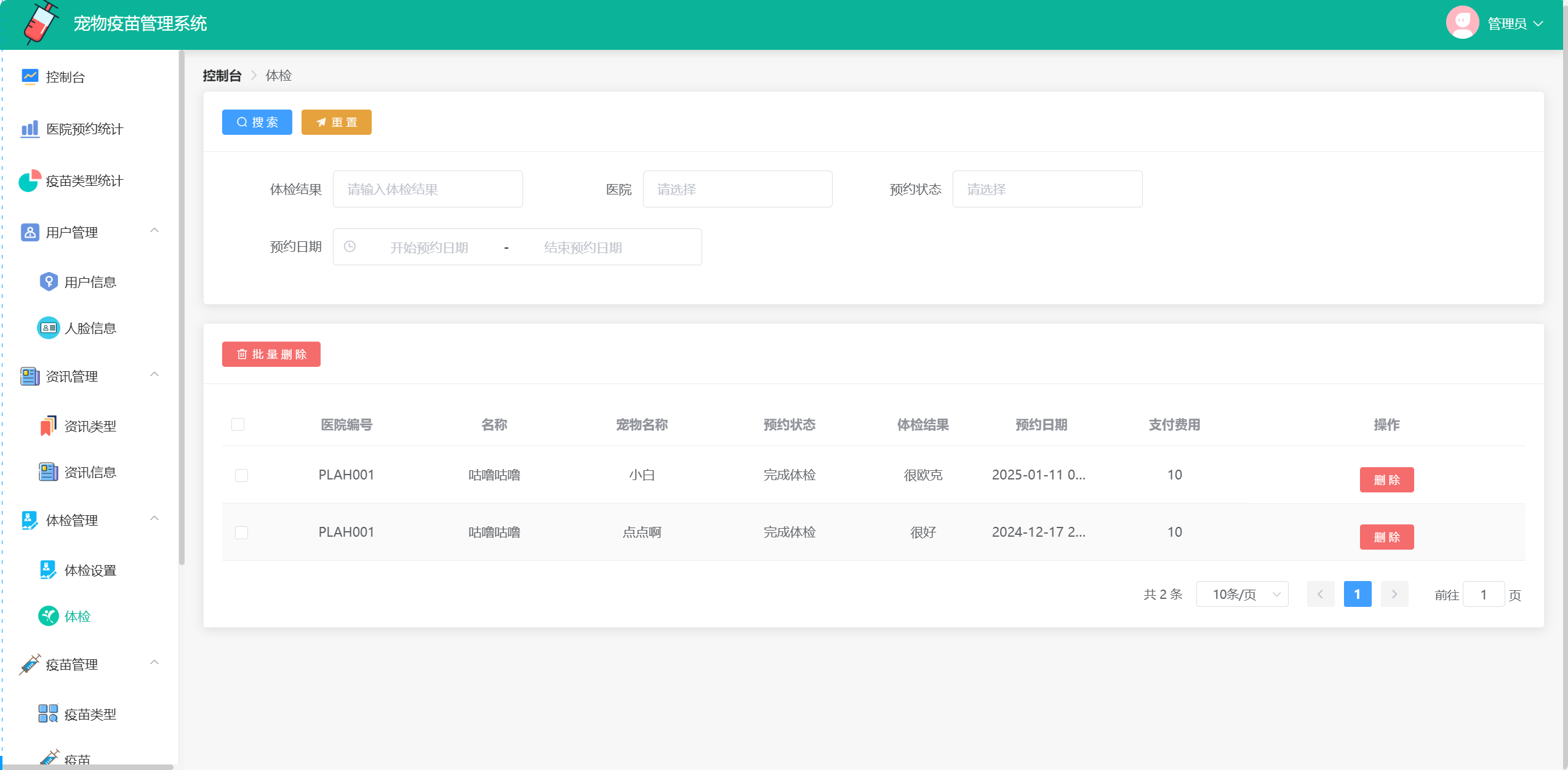Screen dimensions: 1568x770
Task: Open the 体检设置 menu item
Action: point(90,570)
